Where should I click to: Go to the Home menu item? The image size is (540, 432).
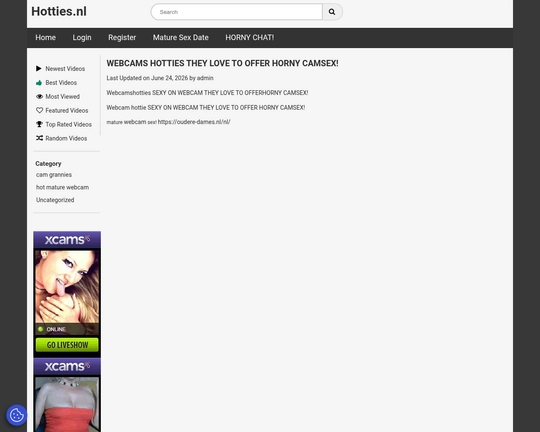point(45,38)
